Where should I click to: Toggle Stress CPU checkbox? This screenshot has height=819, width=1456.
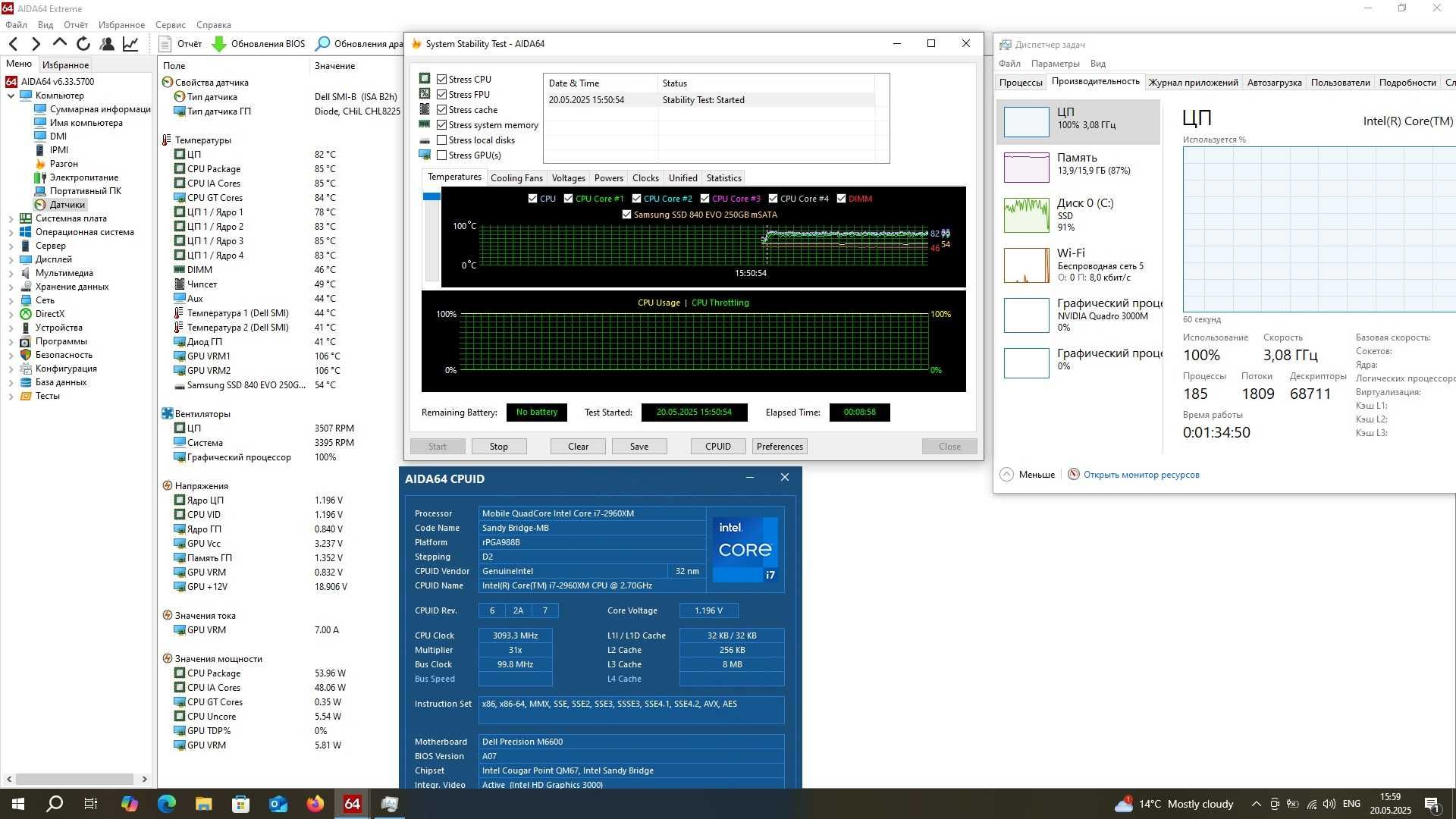pyautogui.click(x=441, y=79)
